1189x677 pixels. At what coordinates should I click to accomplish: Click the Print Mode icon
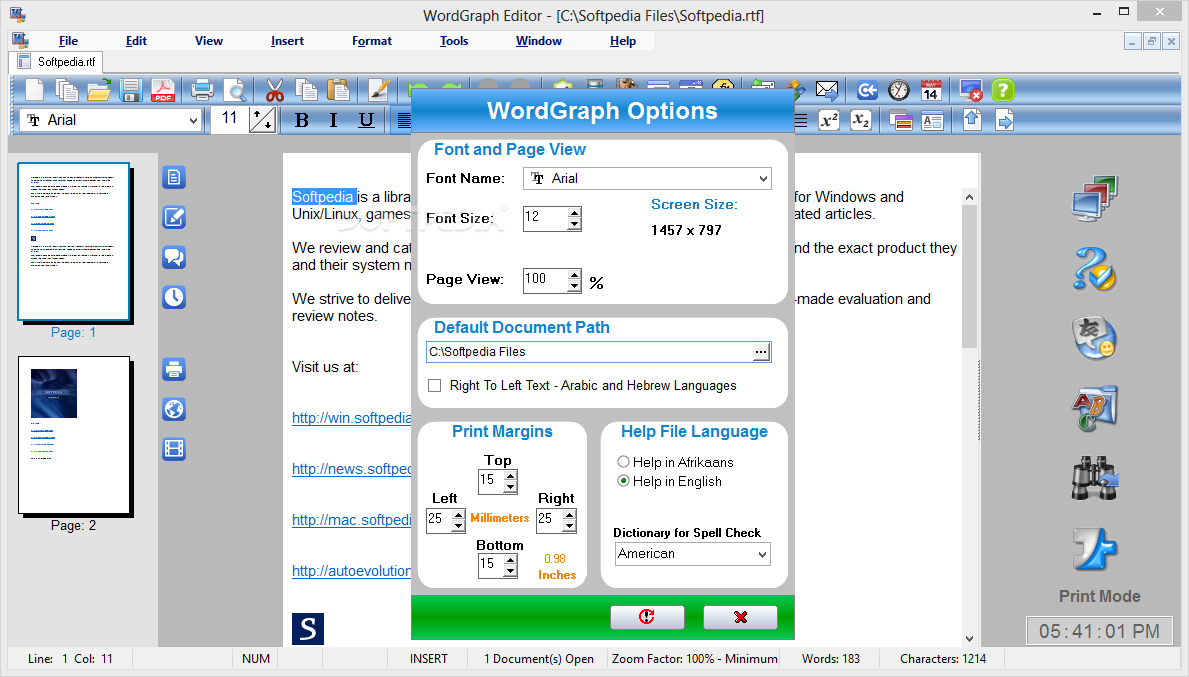click(1095, 549)
